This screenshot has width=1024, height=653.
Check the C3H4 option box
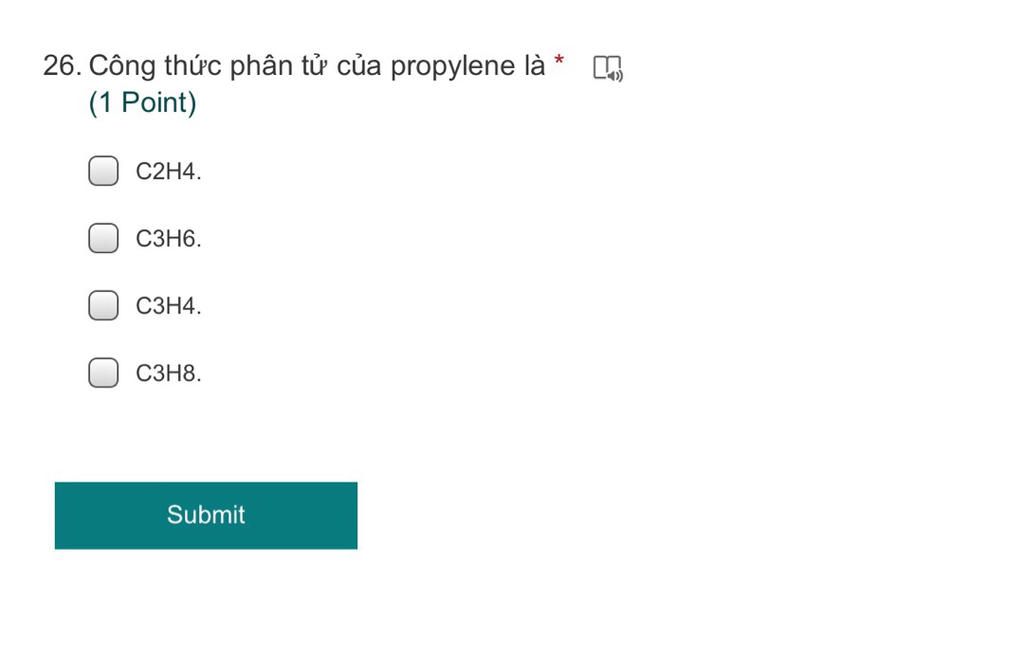pyautogui.click(x=103, y=305)
